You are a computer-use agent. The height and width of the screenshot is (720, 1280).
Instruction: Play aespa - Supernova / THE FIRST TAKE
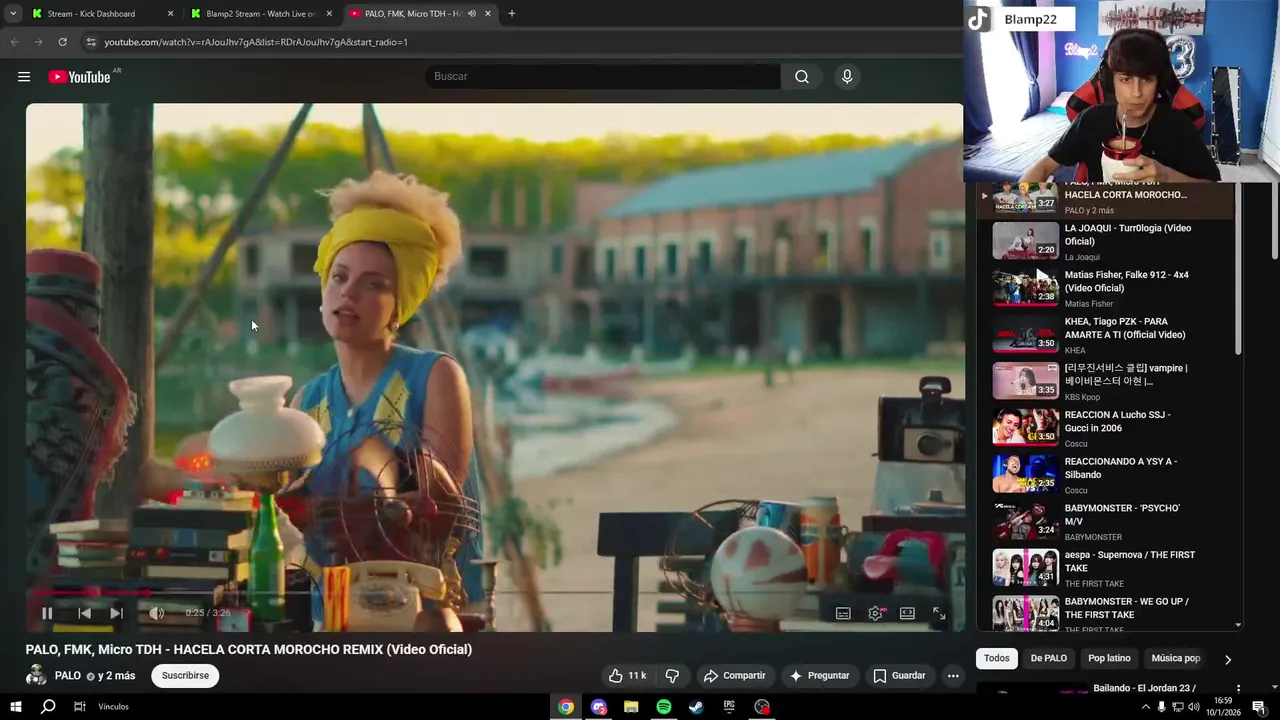(1107, 568)
